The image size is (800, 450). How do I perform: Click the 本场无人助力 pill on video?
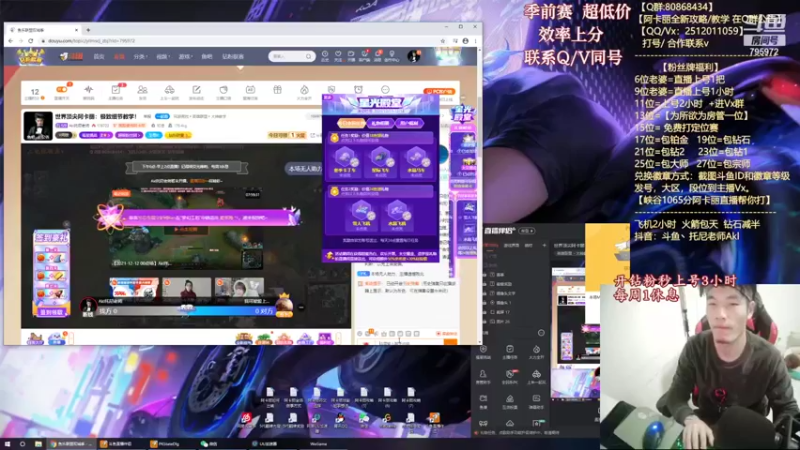(x=304, y=168)
